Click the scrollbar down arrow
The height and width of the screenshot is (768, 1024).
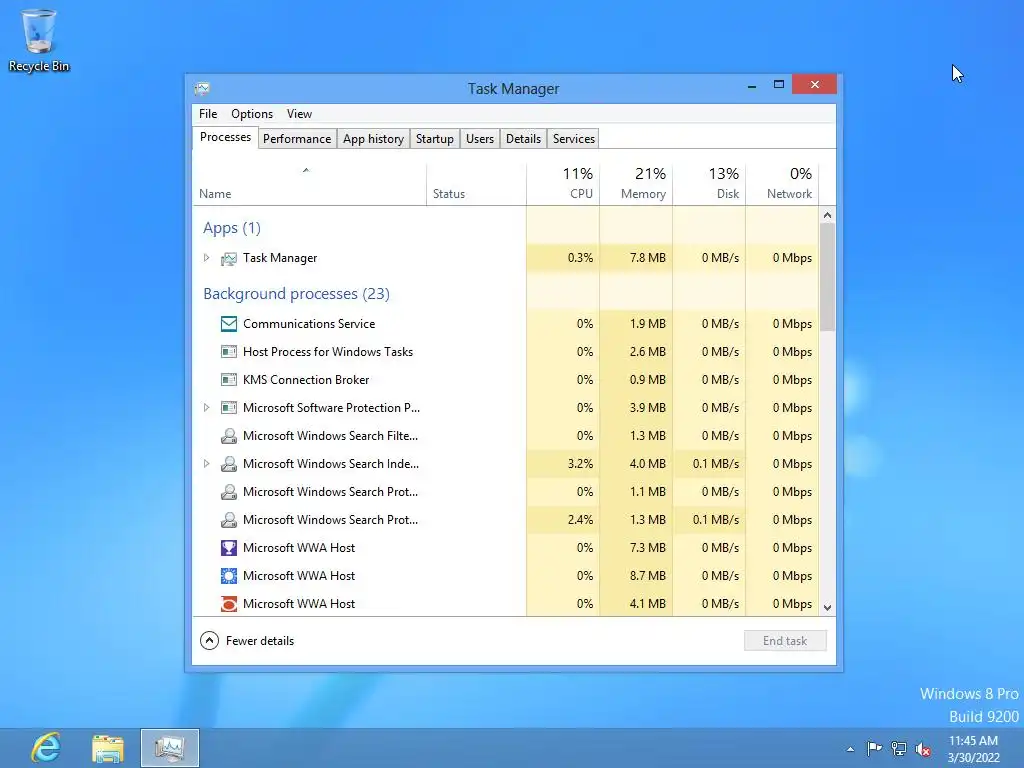(x=827, y=607)
